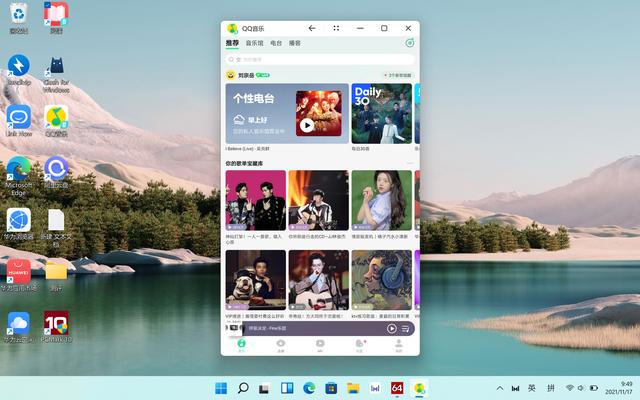Open the profile tab at bottom

[x=399, y=345]
